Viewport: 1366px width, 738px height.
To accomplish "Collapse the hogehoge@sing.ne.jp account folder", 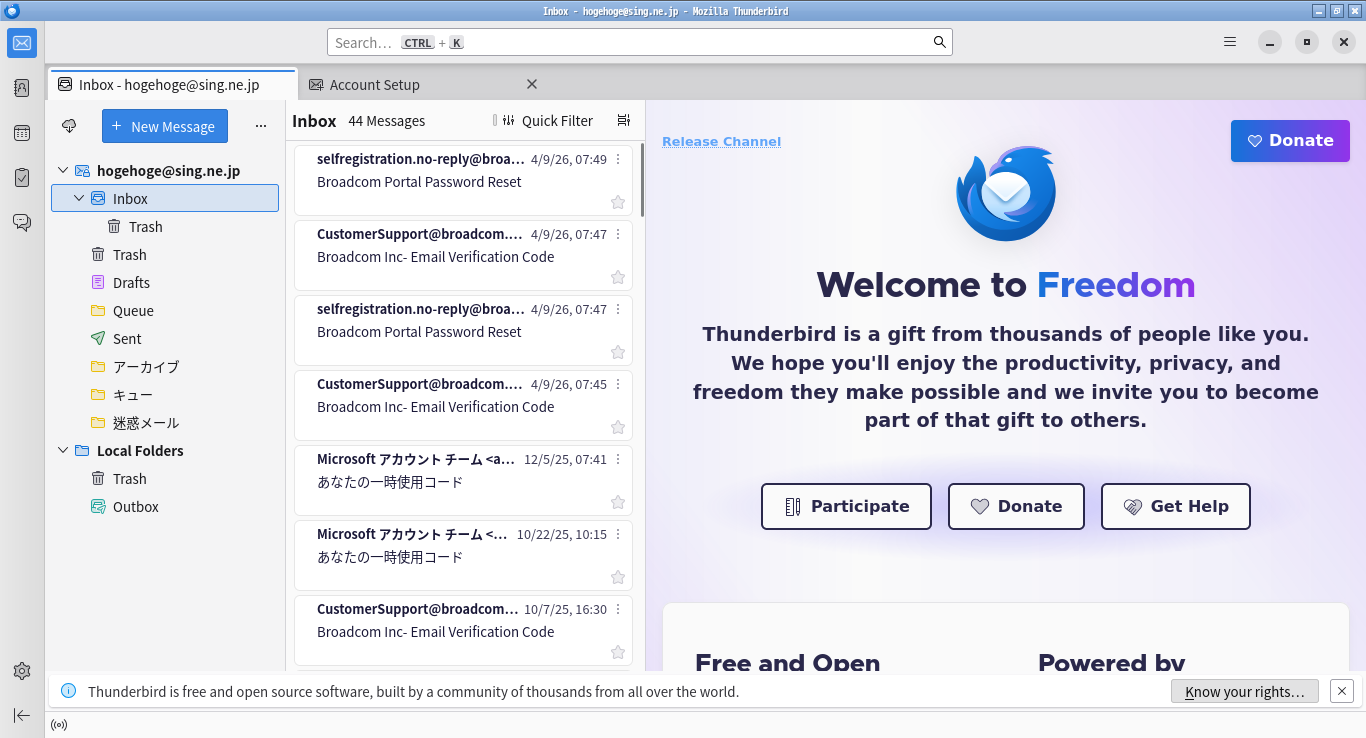I will 62,170.
